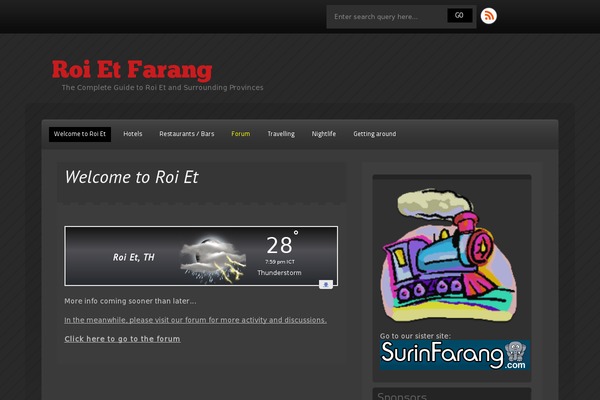Click the Sponsors section heading

click(402, 395)
